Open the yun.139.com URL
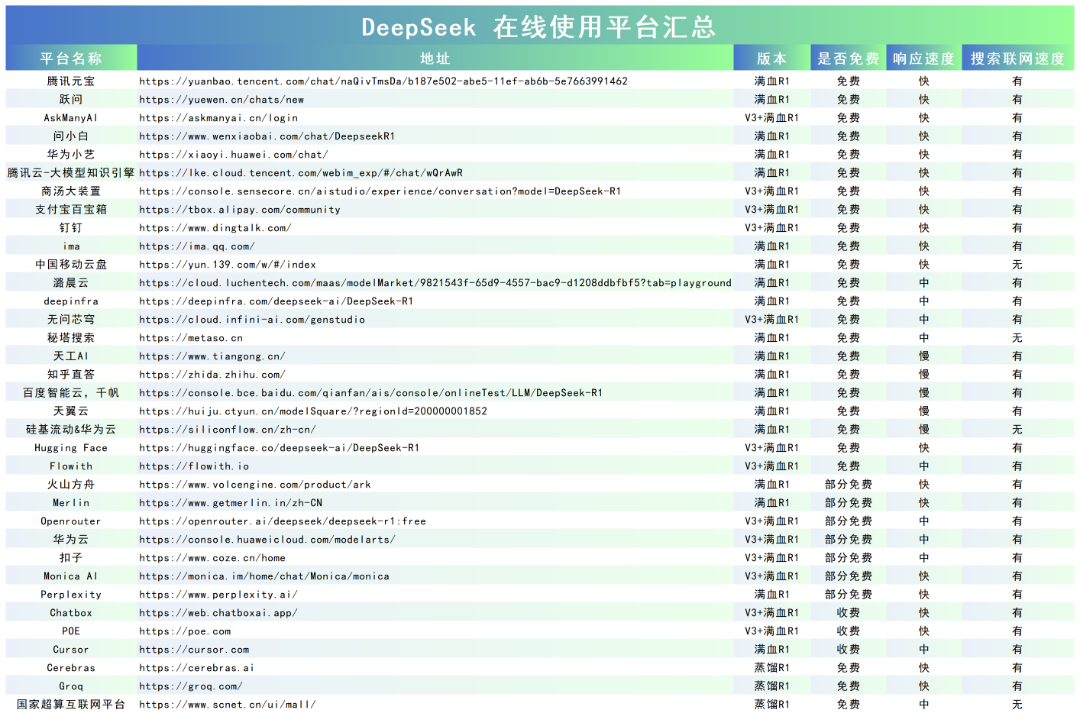This screenshot has height=715, width=1080. 227,265
